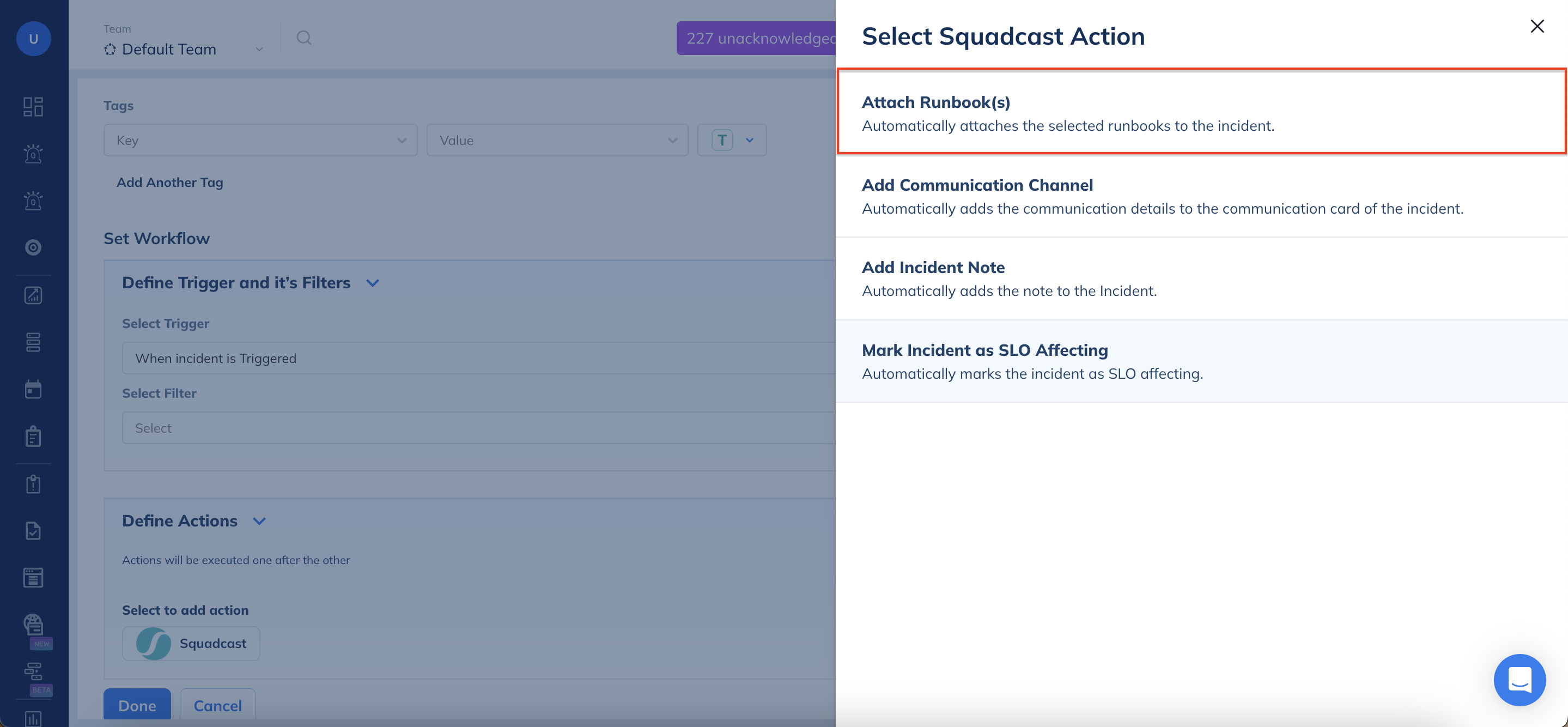The width and height of the screenshot is (1568, 727).
Task: Open the tag Value dropdown
Action: 557,140
